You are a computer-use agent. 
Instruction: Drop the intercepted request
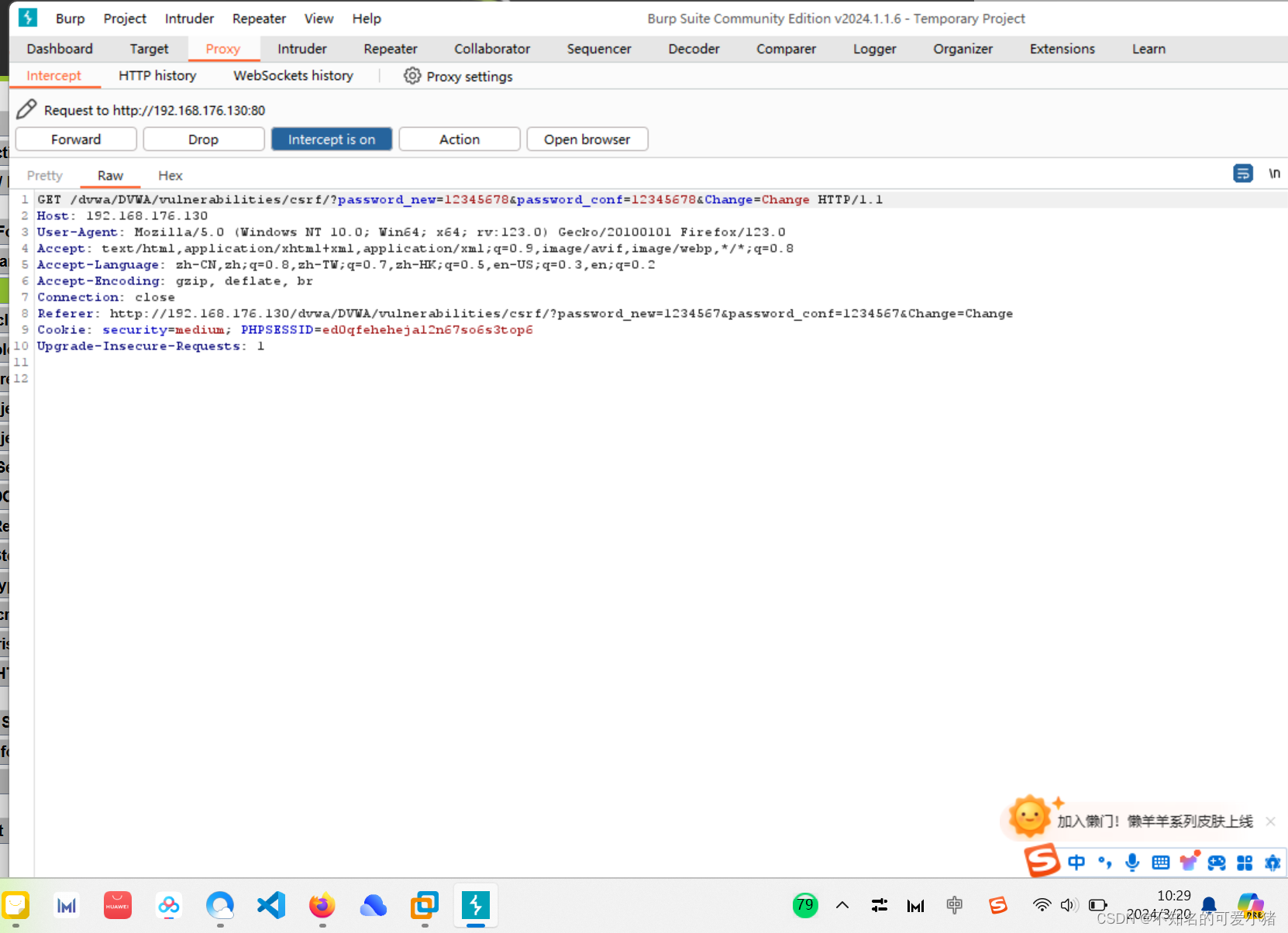tap(204, 139)
